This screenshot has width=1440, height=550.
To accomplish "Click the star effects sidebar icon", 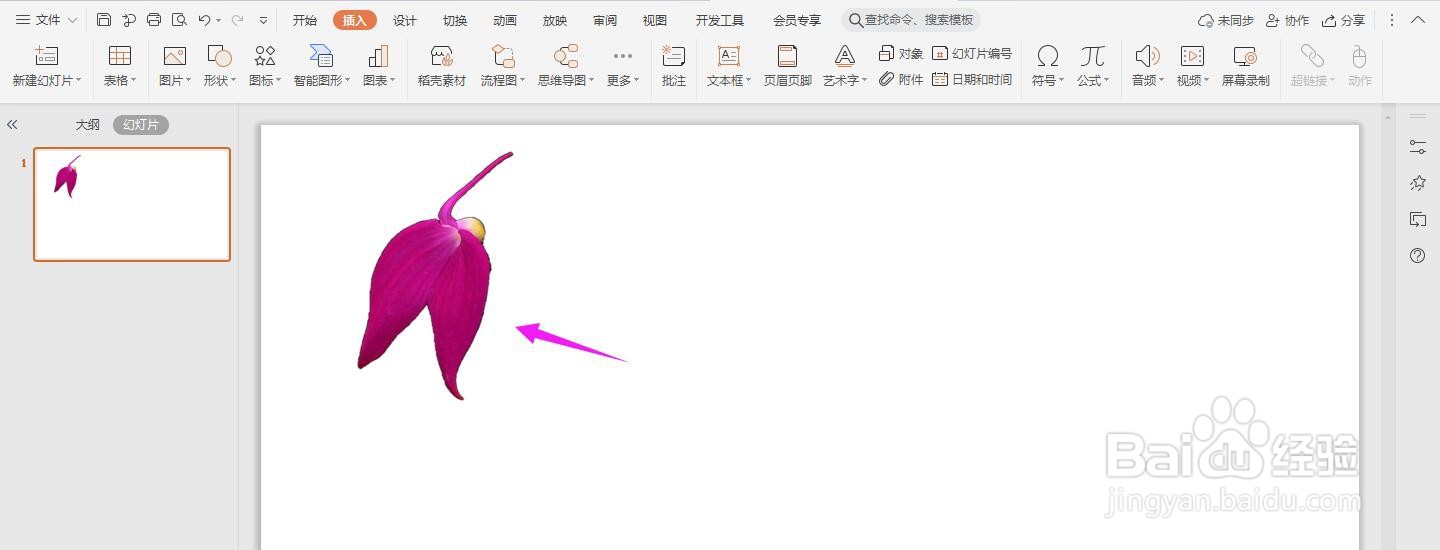I will [x=1418, y=183].
